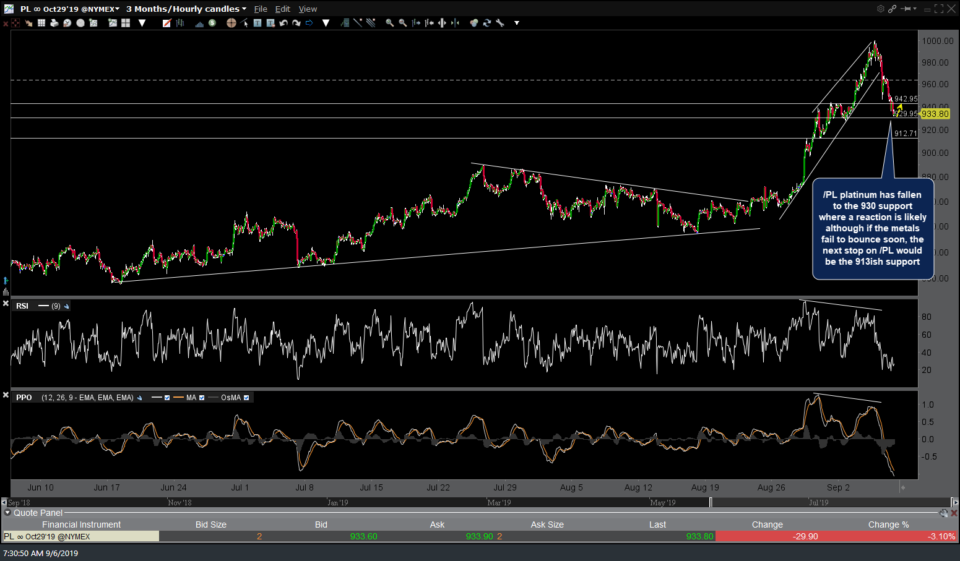Toggle the OsMA histogram checkbox
Screen dimensions: 960x561
click(246, 397)
